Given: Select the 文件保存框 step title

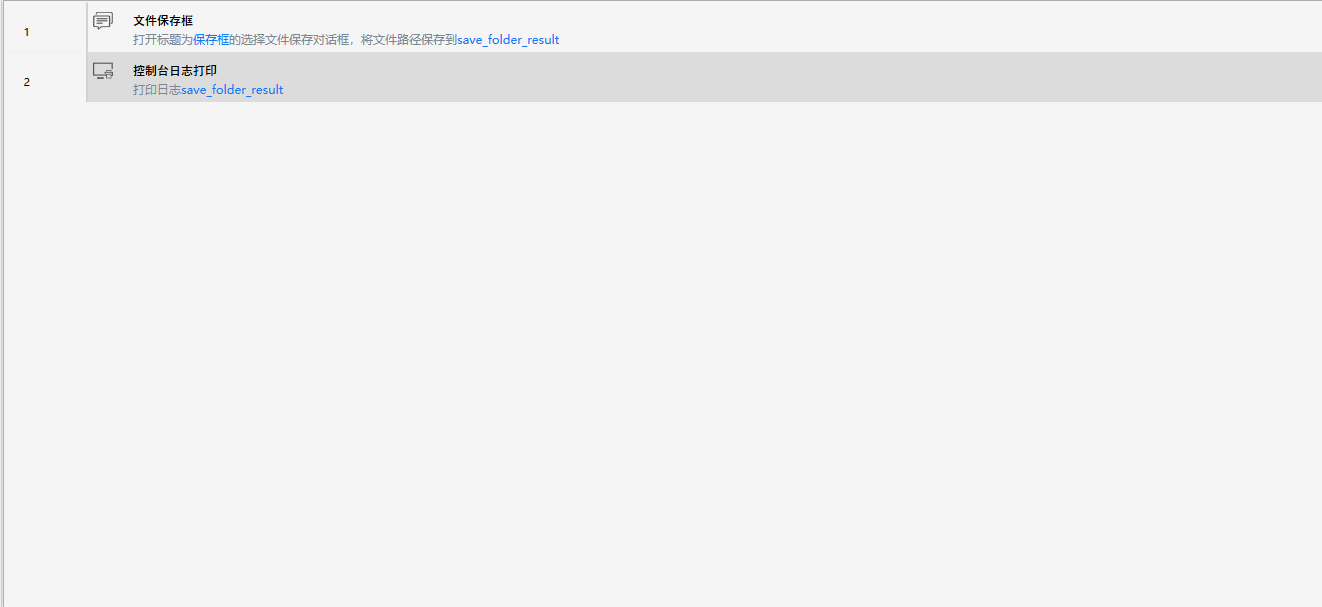Looking at the screenshot, I should point(163,20).
